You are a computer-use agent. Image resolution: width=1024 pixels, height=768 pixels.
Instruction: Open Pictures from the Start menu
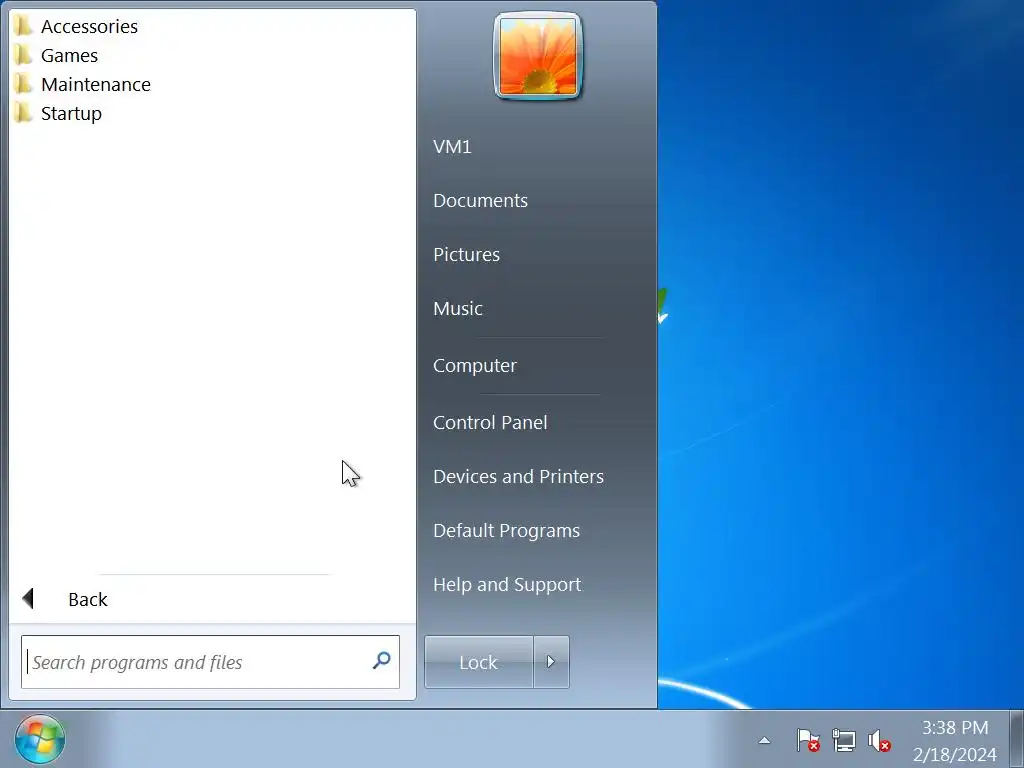[466, 255]
